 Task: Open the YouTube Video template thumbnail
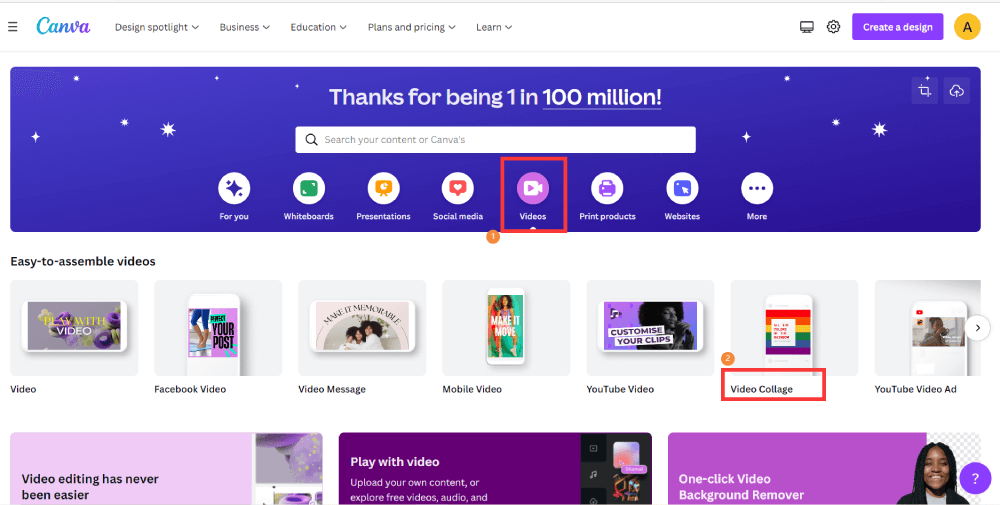tap(651, 328)
